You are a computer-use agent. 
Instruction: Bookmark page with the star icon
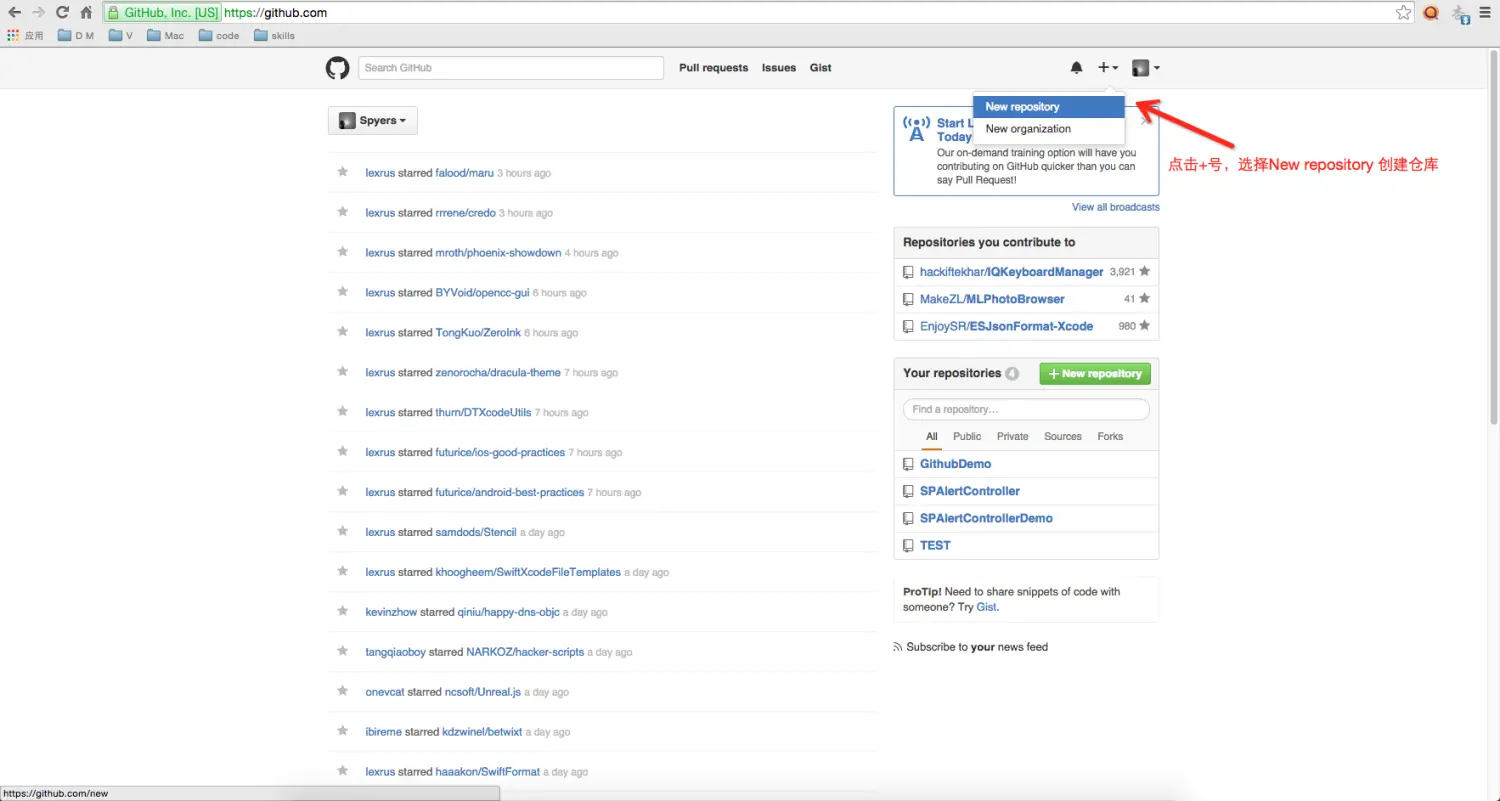[1404, 13]
